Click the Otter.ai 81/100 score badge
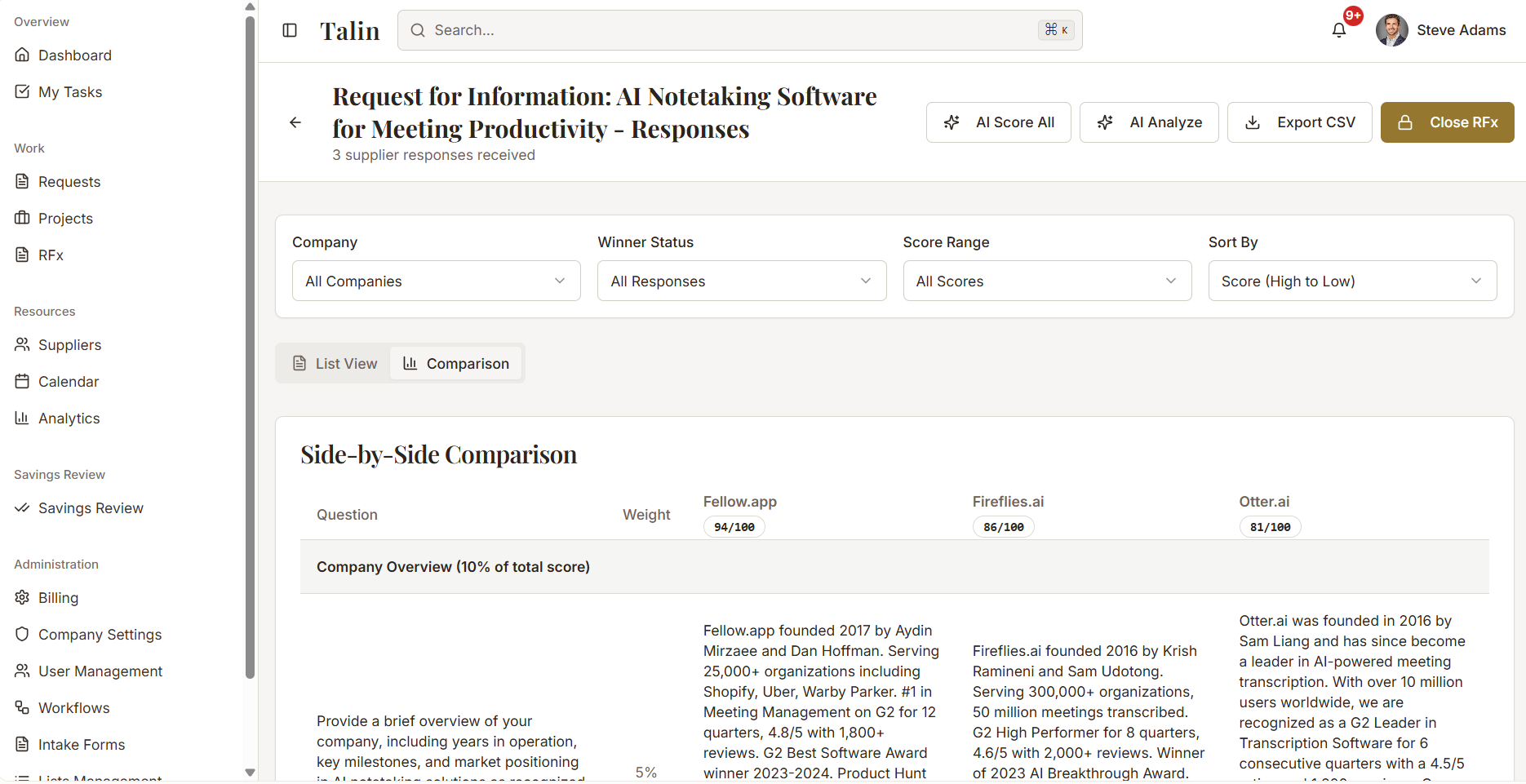The height and width of the screenshot is (784, 1526). [x=1271, y=527]
